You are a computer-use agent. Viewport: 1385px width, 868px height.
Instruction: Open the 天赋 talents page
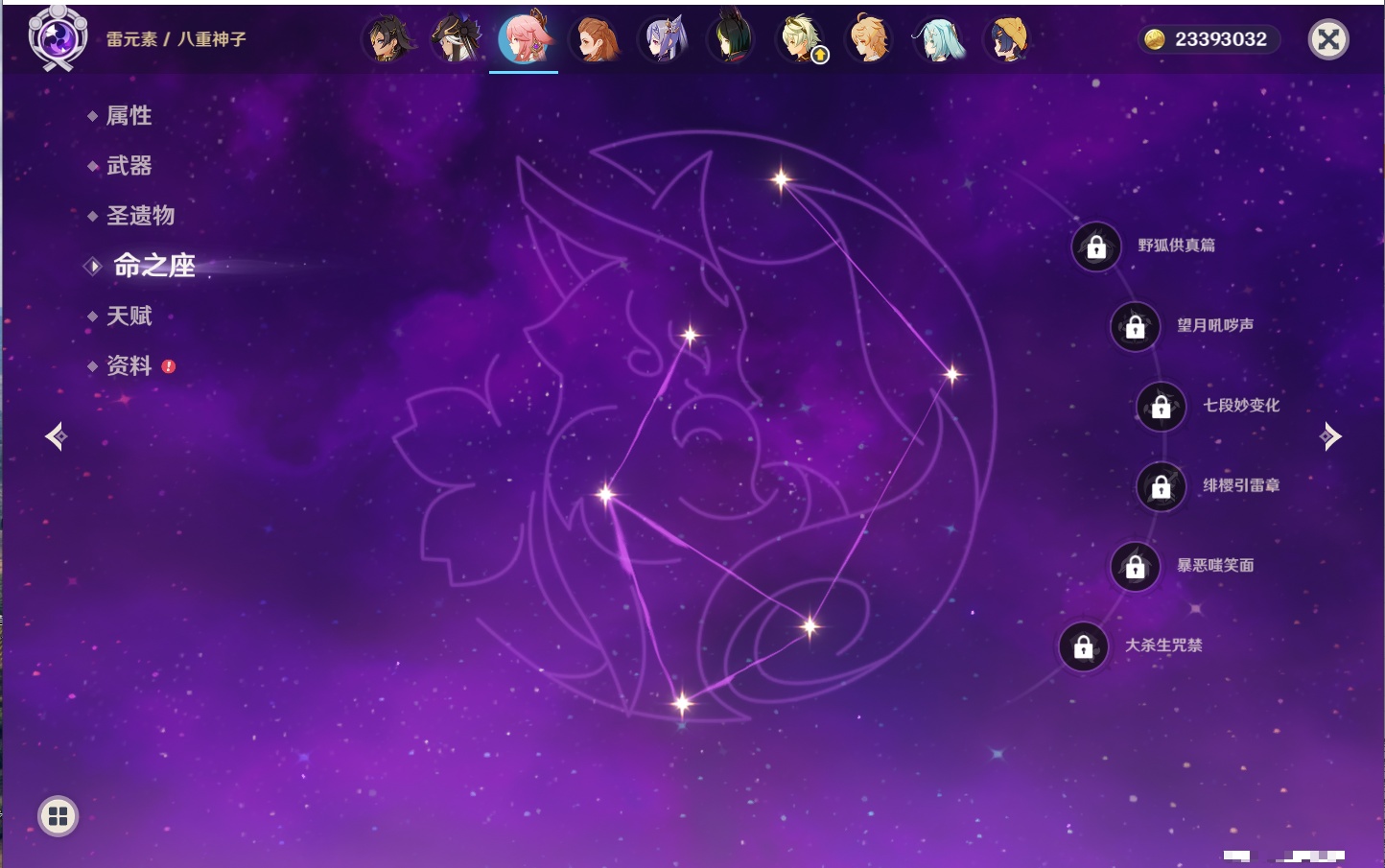(x=129, y=316)
